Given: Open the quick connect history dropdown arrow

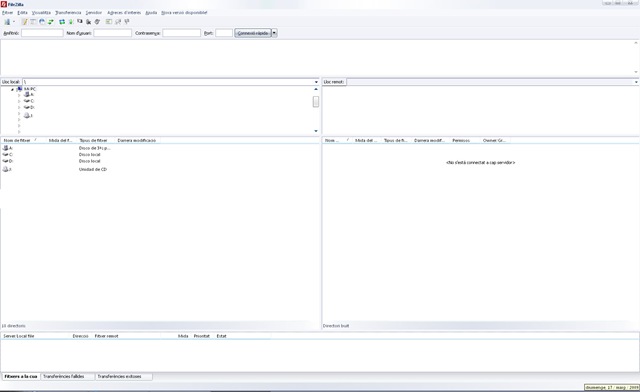Looking at the screenshot, I should coord(274,33).
